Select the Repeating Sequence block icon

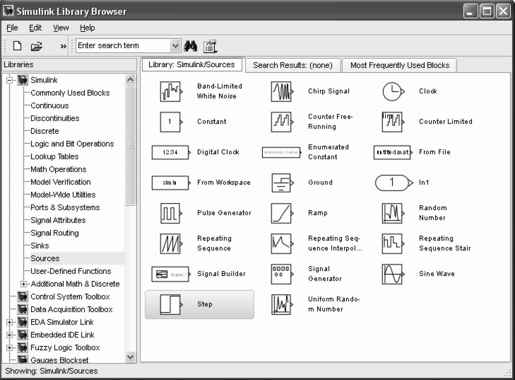[x=171, y=244]
